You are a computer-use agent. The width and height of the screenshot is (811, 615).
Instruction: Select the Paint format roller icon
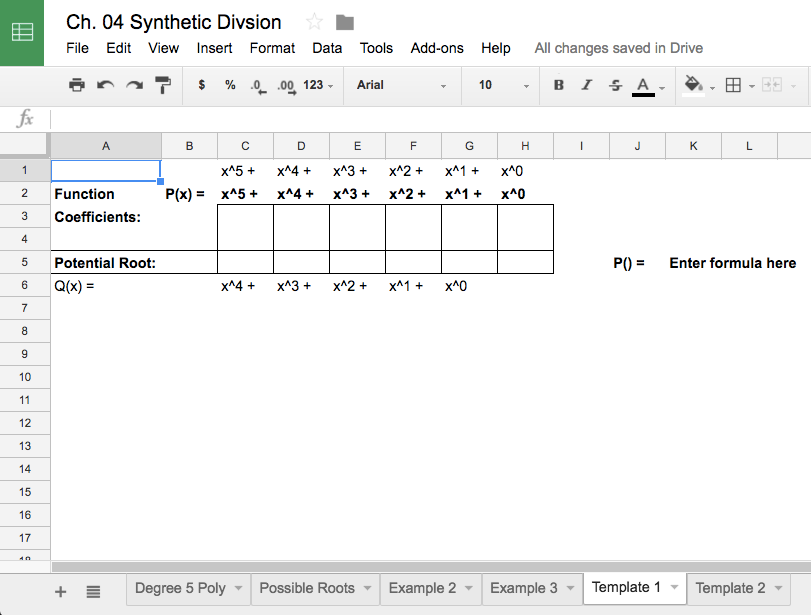pos(163,85)
